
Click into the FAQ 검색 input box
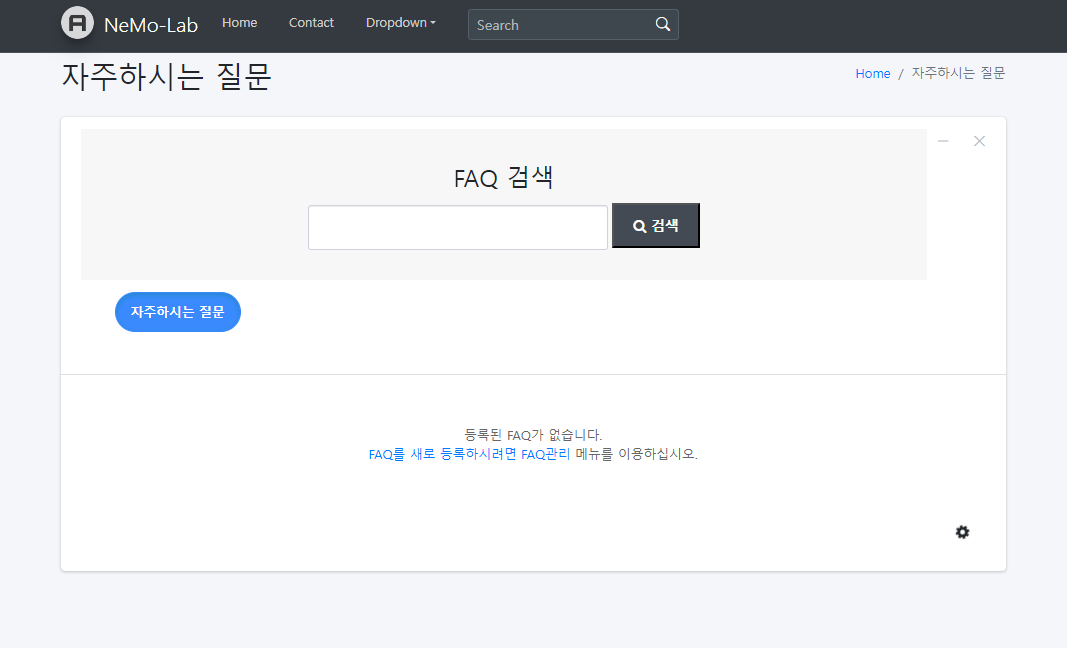click(x=457, y=227)
